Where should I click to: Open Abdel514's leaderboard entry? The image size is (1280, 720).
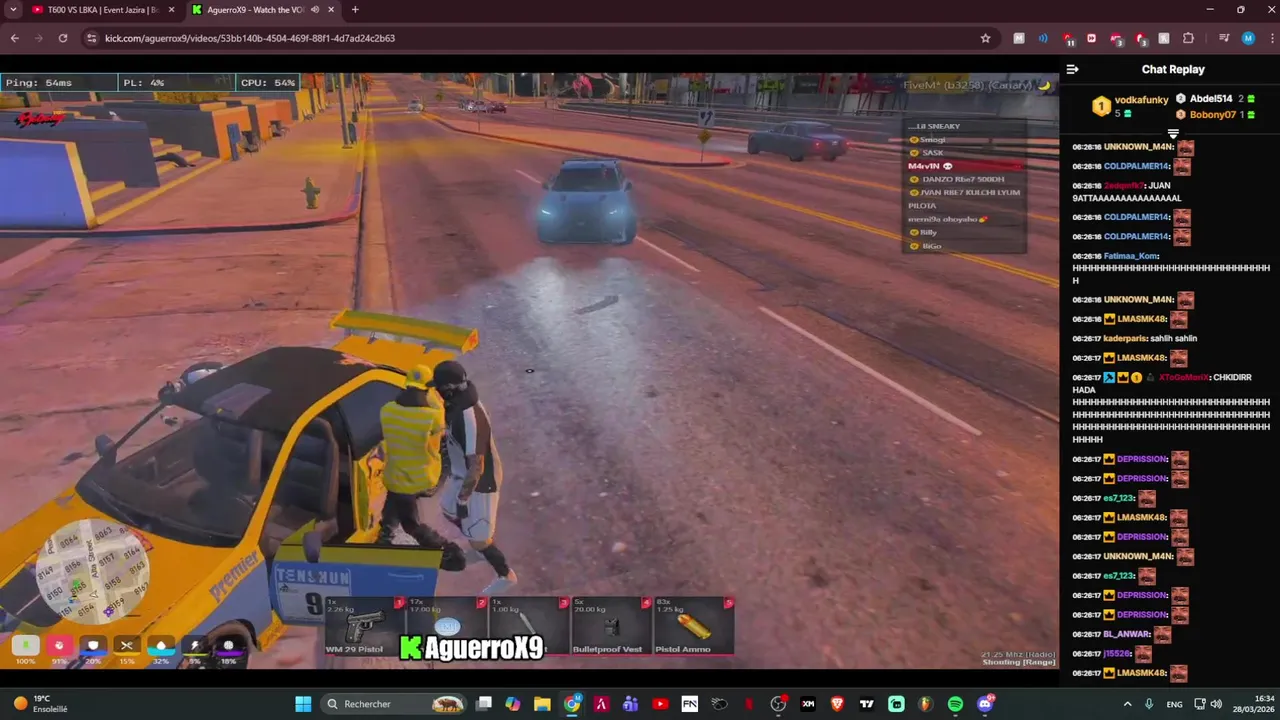pos(1215,99)
